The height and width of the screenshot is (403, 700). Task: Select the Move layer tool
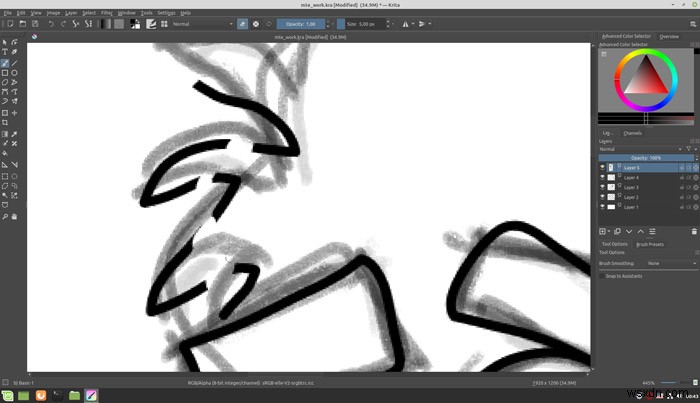tap(14, 113)
